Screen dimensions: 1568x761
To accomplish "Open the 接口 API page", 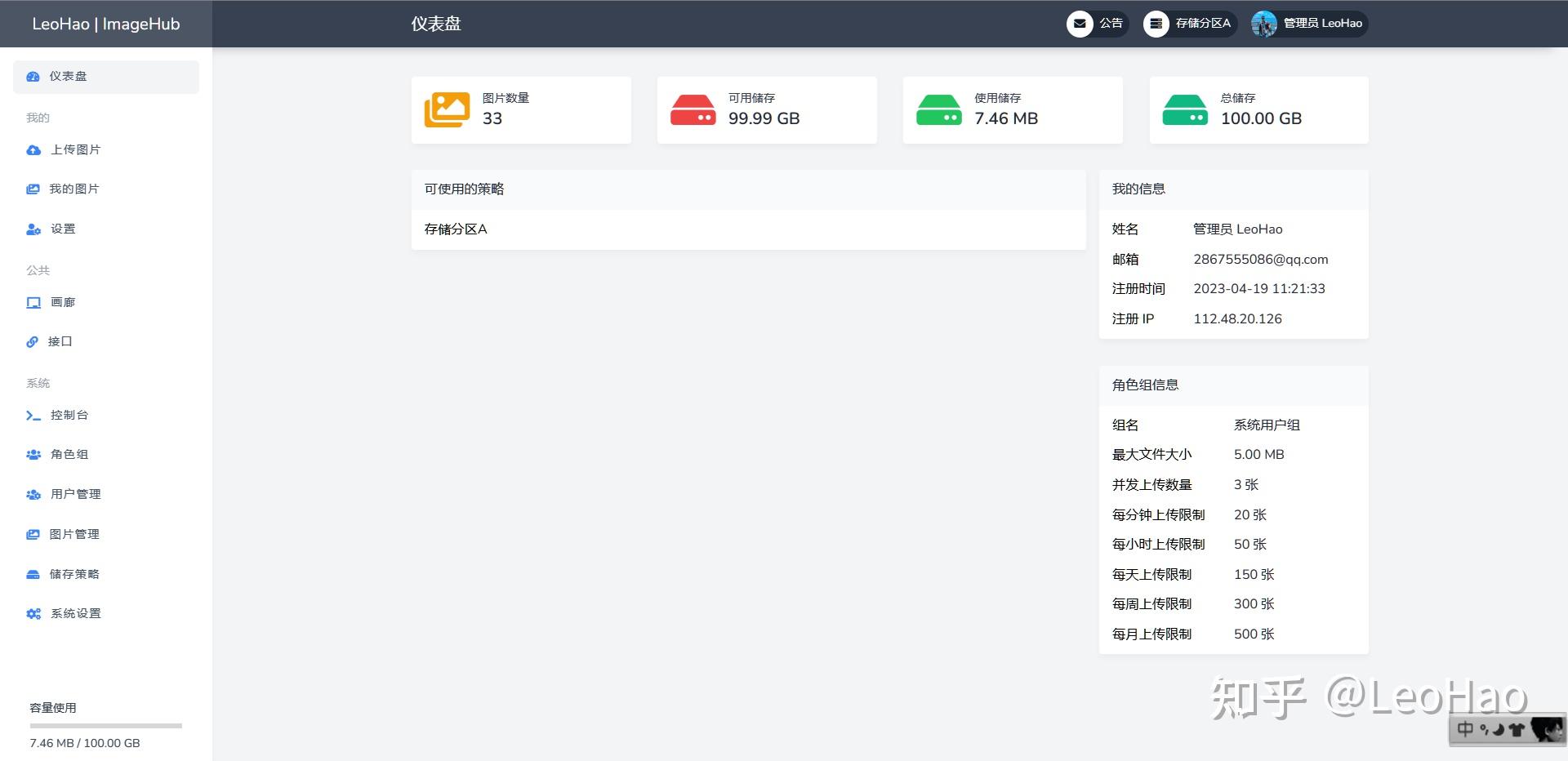I will coord(57,341).
